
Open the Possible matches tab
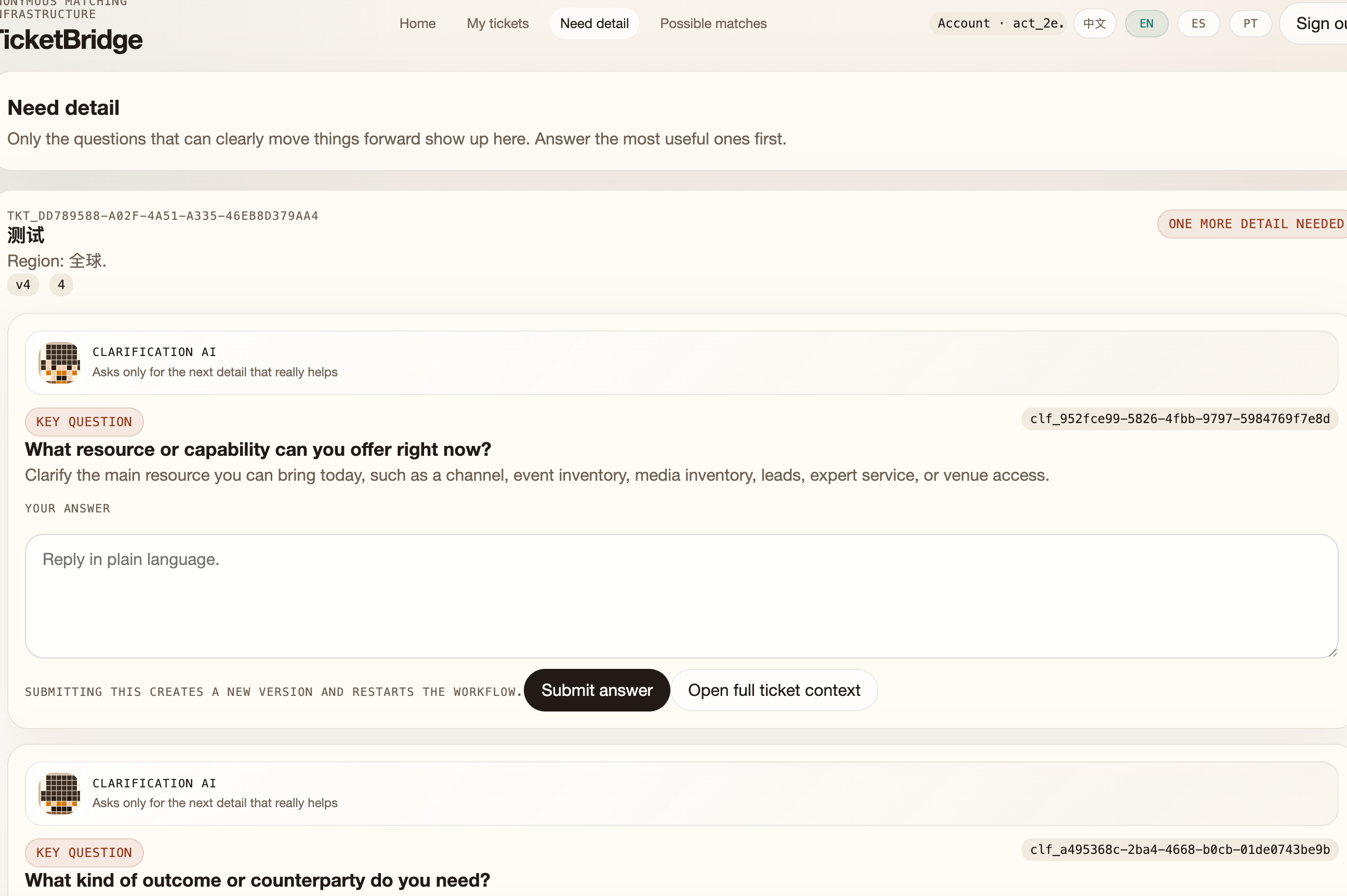[713, 24]
